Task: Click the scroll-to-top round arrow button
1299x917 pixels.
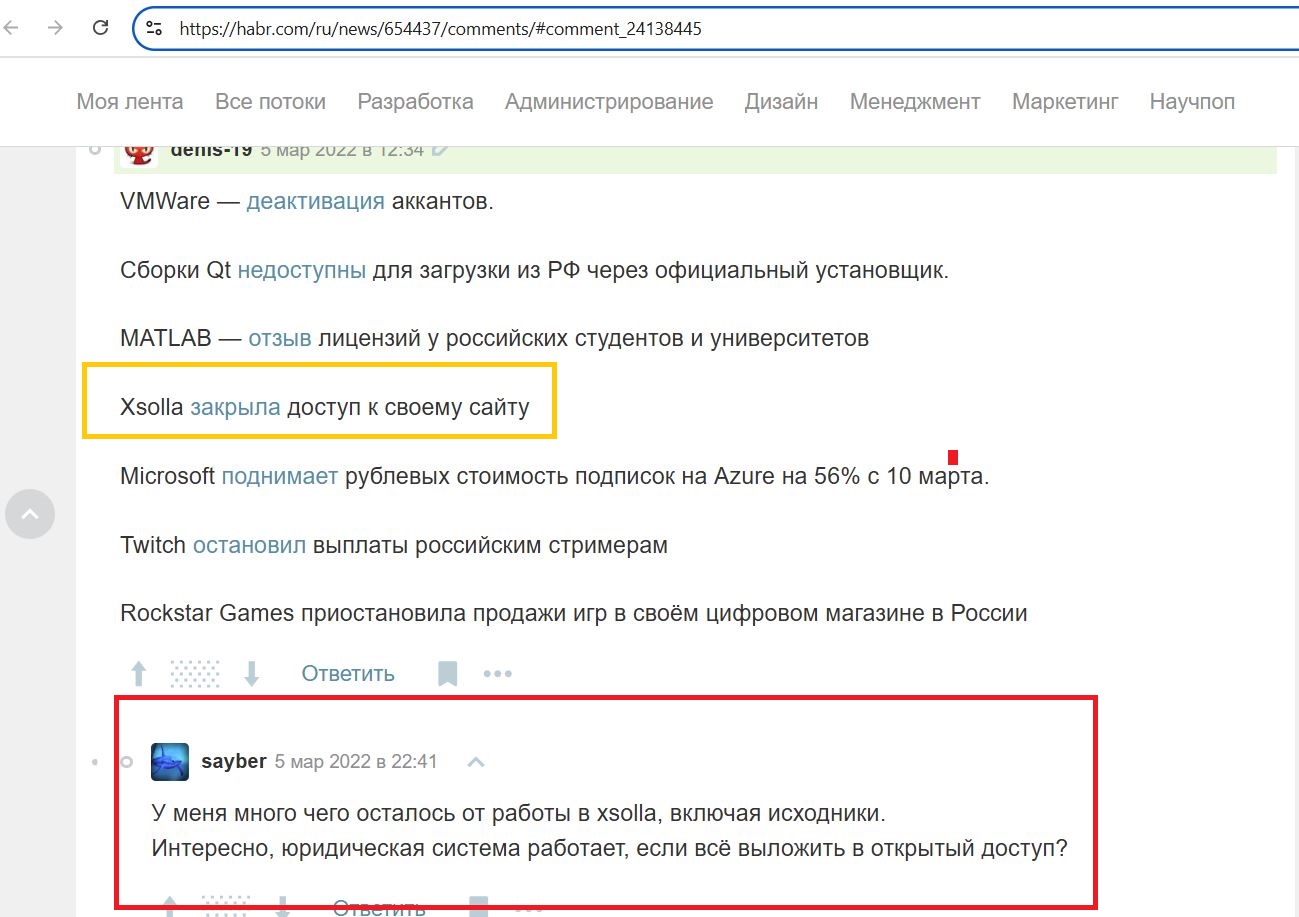Action: point(30,514)
